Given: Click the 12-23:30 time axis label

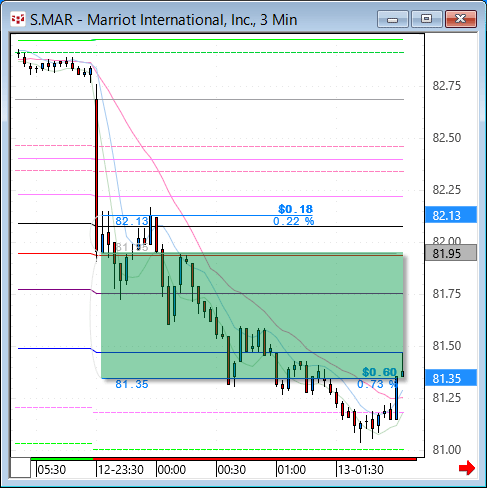Looking at the screenshot, I should pyautogui.click(x=121, y=469).
